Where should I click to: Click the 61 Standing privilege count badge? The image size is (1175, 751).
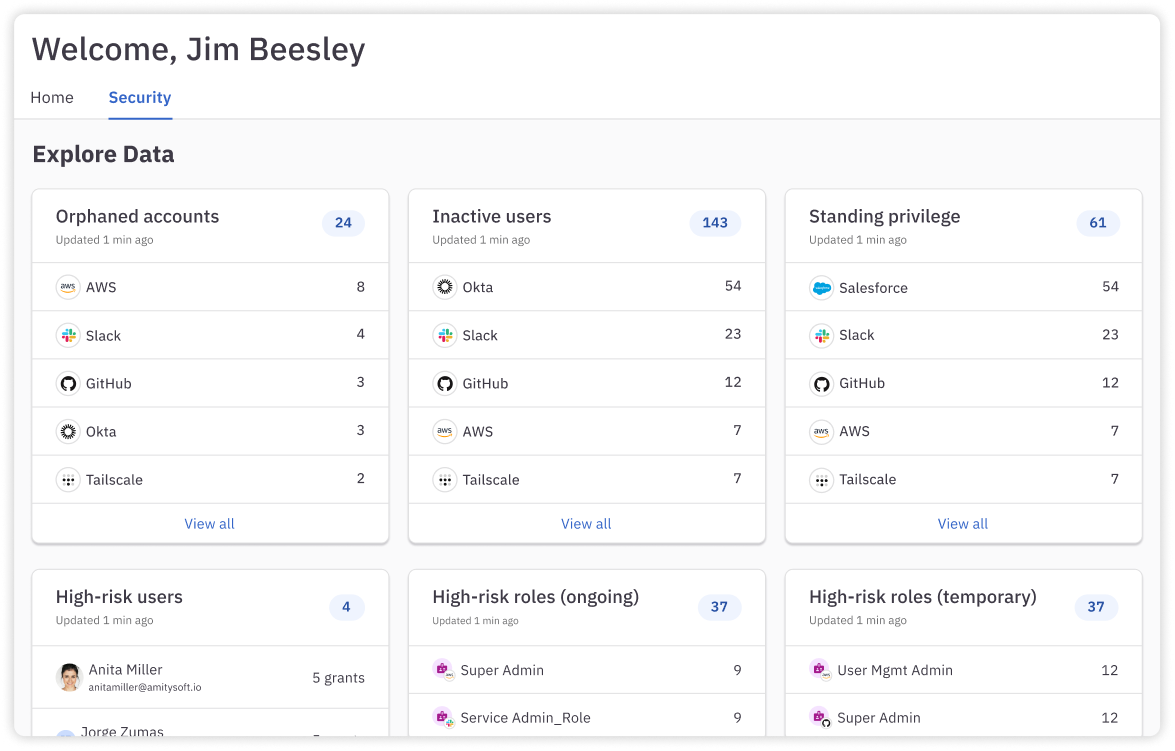1097,223
